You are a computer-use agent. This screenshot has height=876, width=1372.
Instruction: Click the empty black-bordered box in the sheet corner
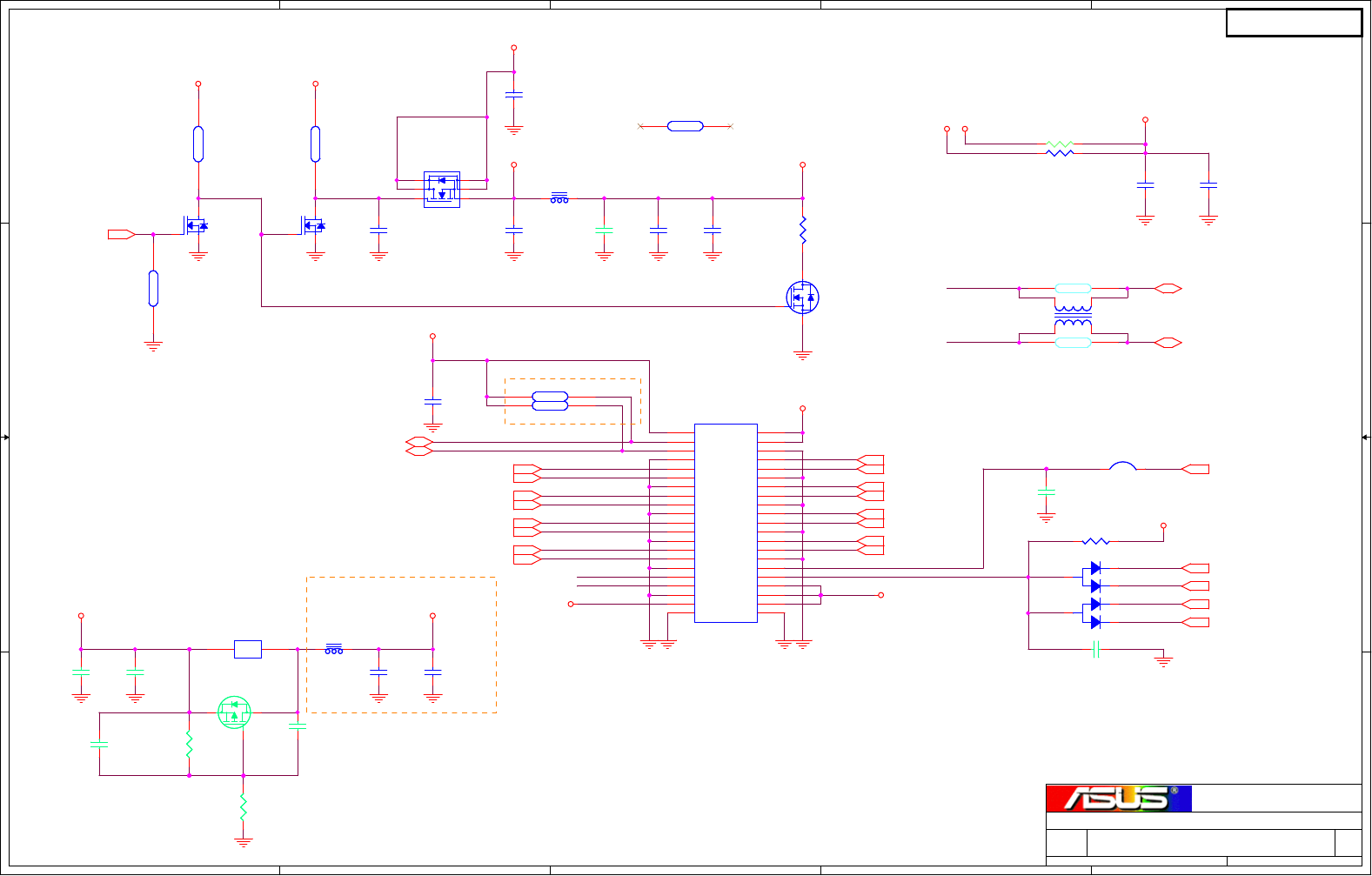click(x=1294, y=23)
